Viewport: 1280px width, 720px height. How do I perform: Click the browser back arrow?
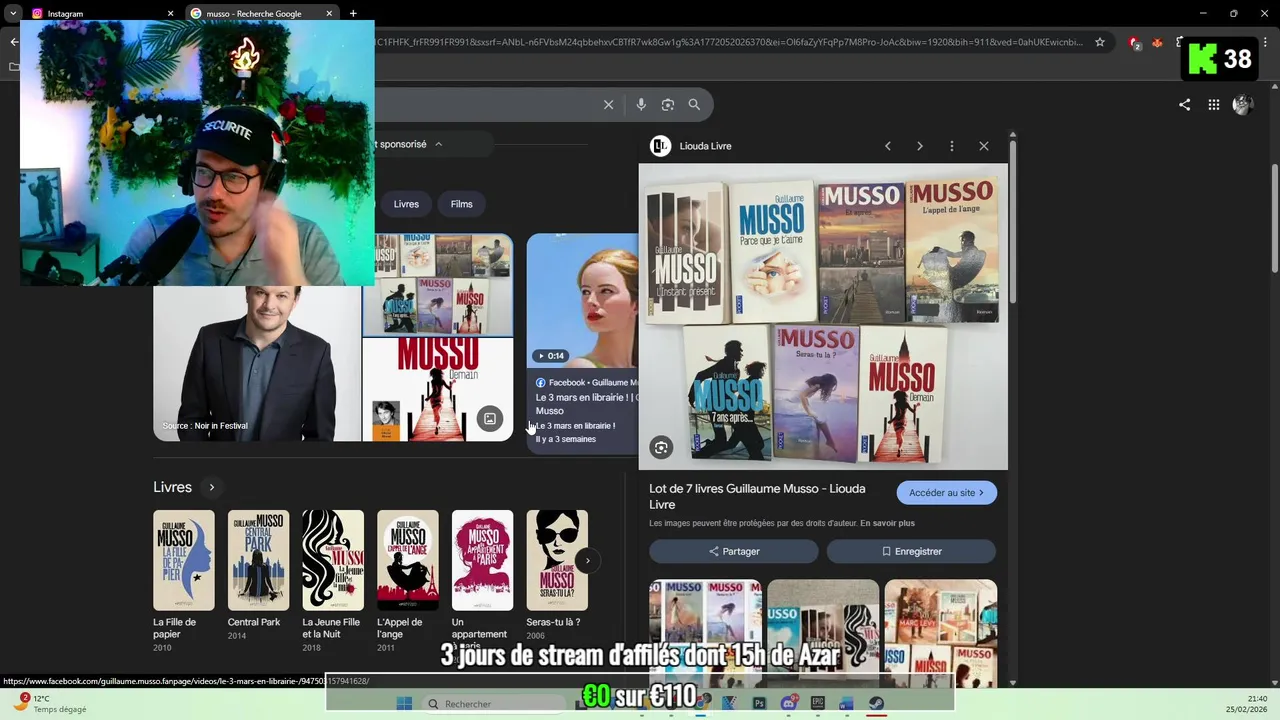coord(13,42)
